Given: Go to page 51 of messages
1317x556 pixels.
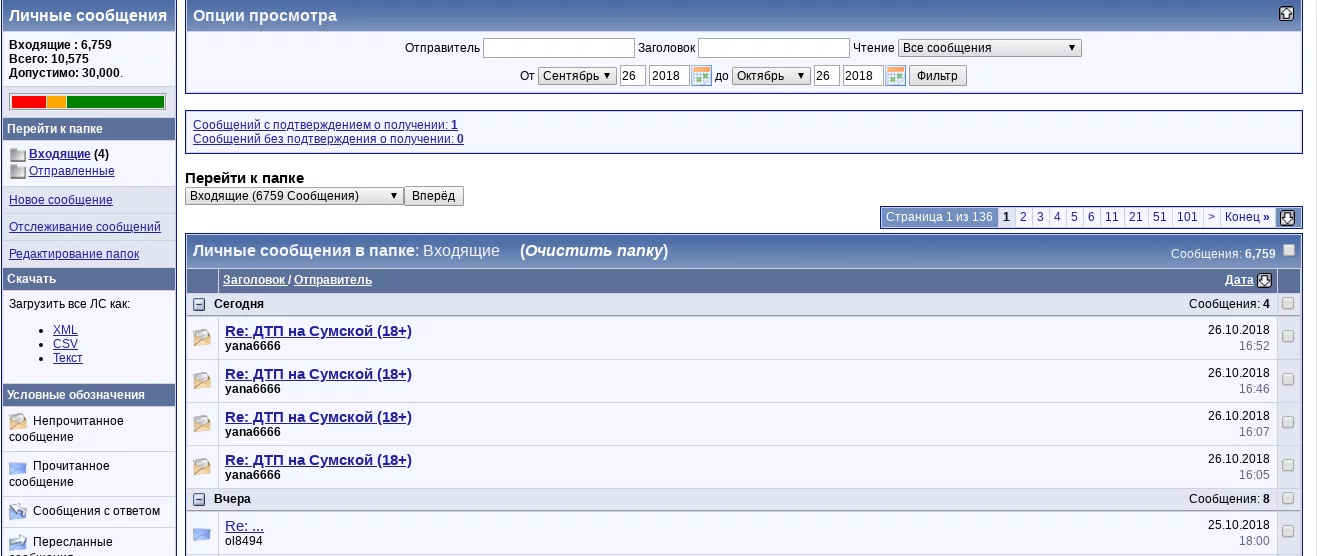Looking at the screenshot, I should click(1159, 217).
